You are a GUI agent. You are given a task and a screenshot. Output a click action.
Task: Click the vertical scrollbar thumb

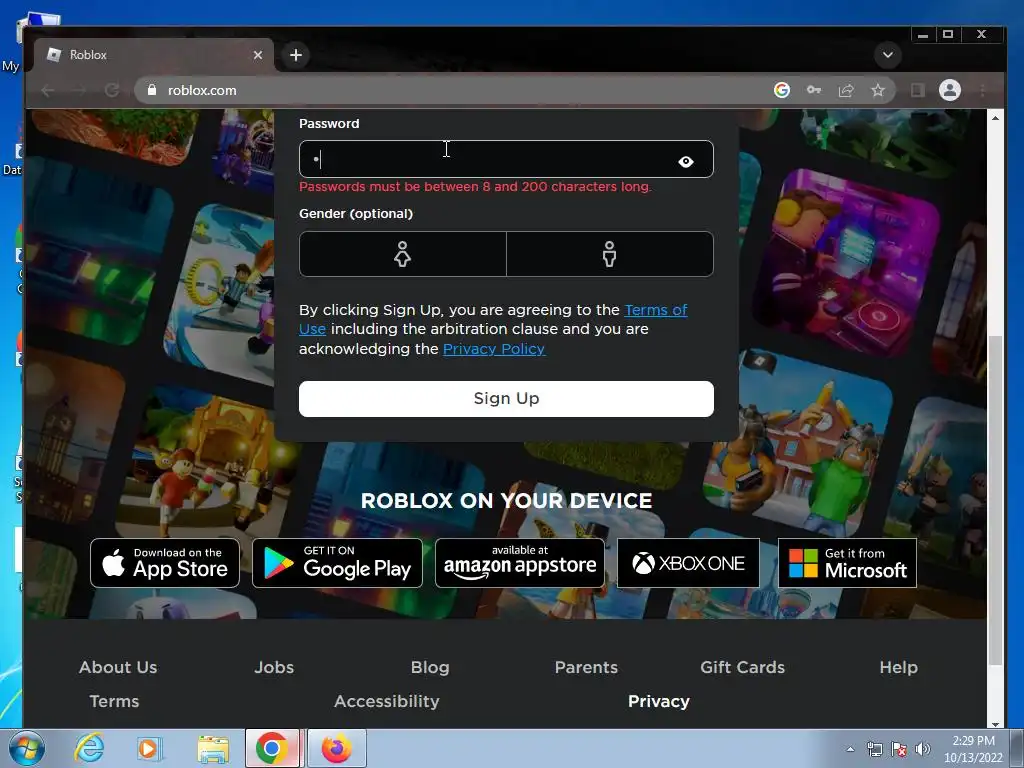click(995, 500)
